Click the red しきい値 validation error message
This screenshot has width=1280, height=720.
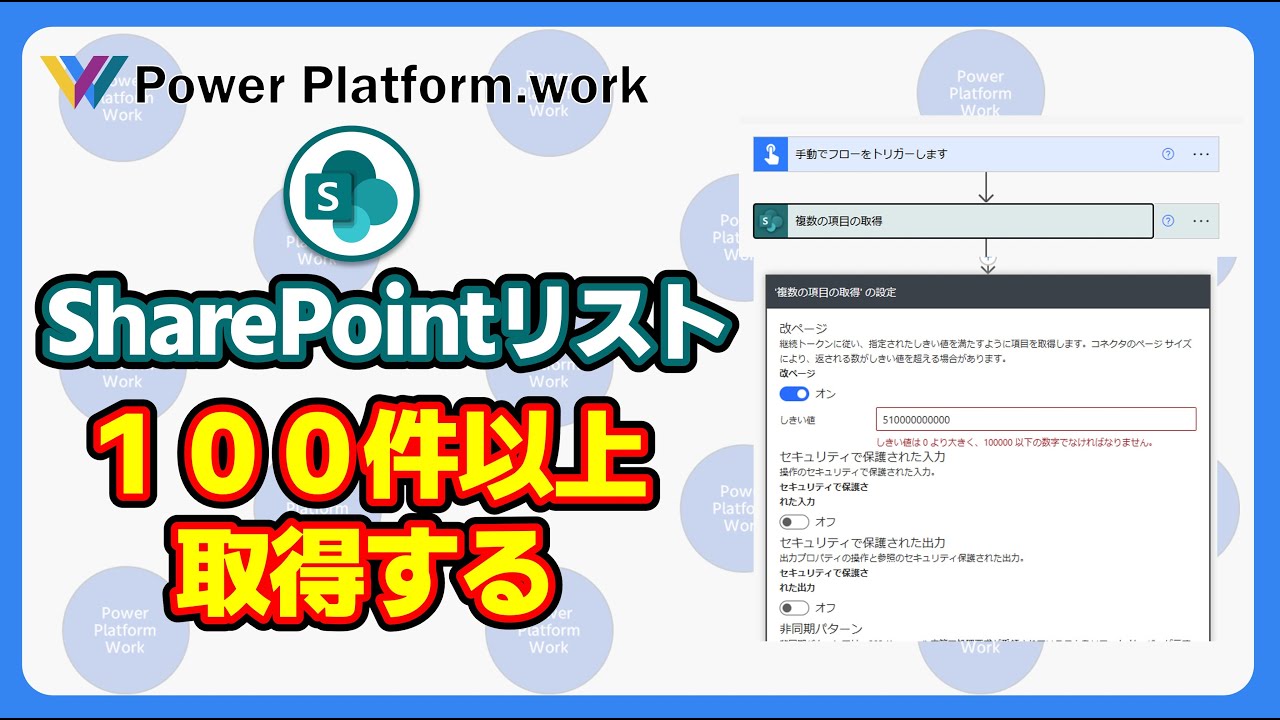1014,442
